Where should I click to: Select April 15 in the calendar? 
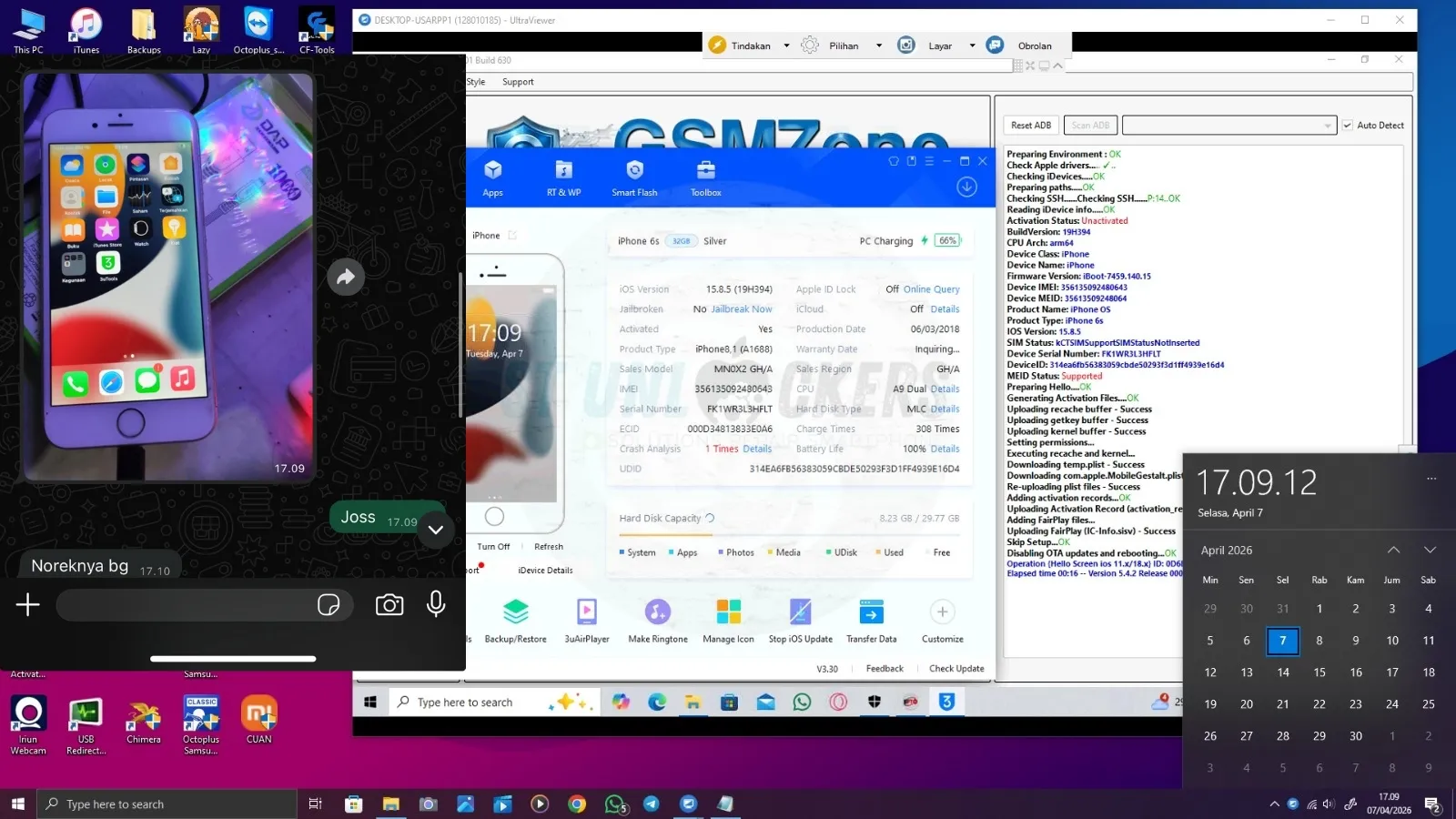tap(1319, 672)
